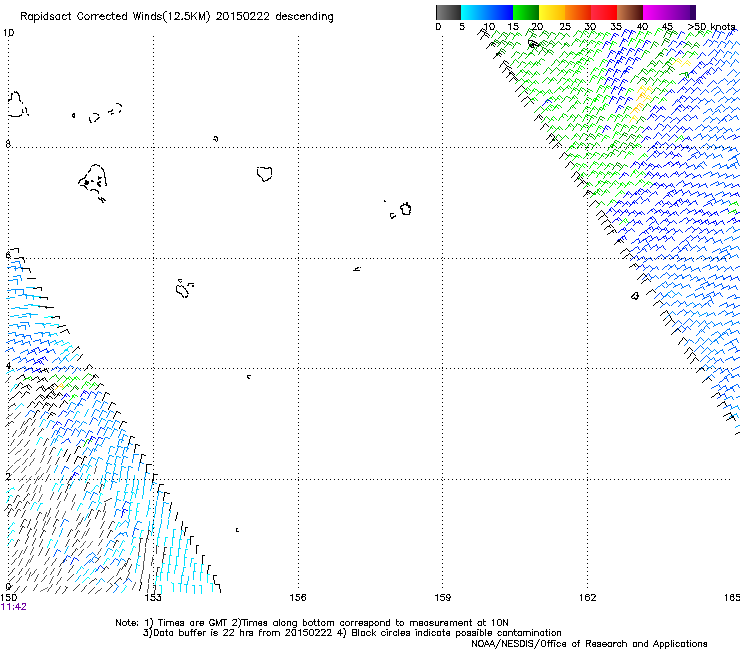Click the large lagoon island outline near 152E, 7N
The width and height of the screenshot is (740, 650).
click(93, 183)
